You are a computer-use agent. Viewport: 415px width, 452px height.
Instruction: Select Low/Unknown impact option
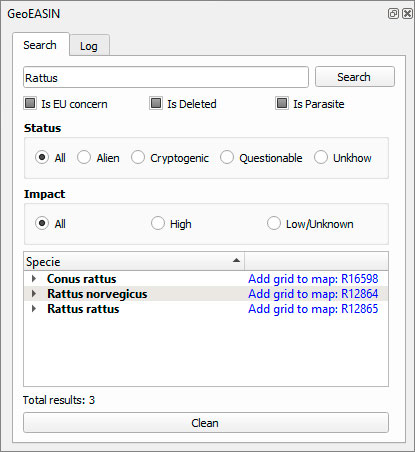tap(274, 223)
